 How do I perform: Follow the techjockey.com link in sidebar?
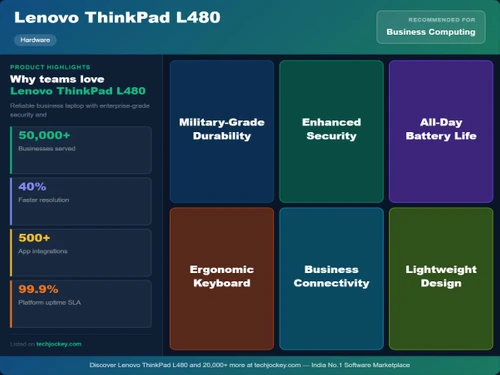point(59,344)
